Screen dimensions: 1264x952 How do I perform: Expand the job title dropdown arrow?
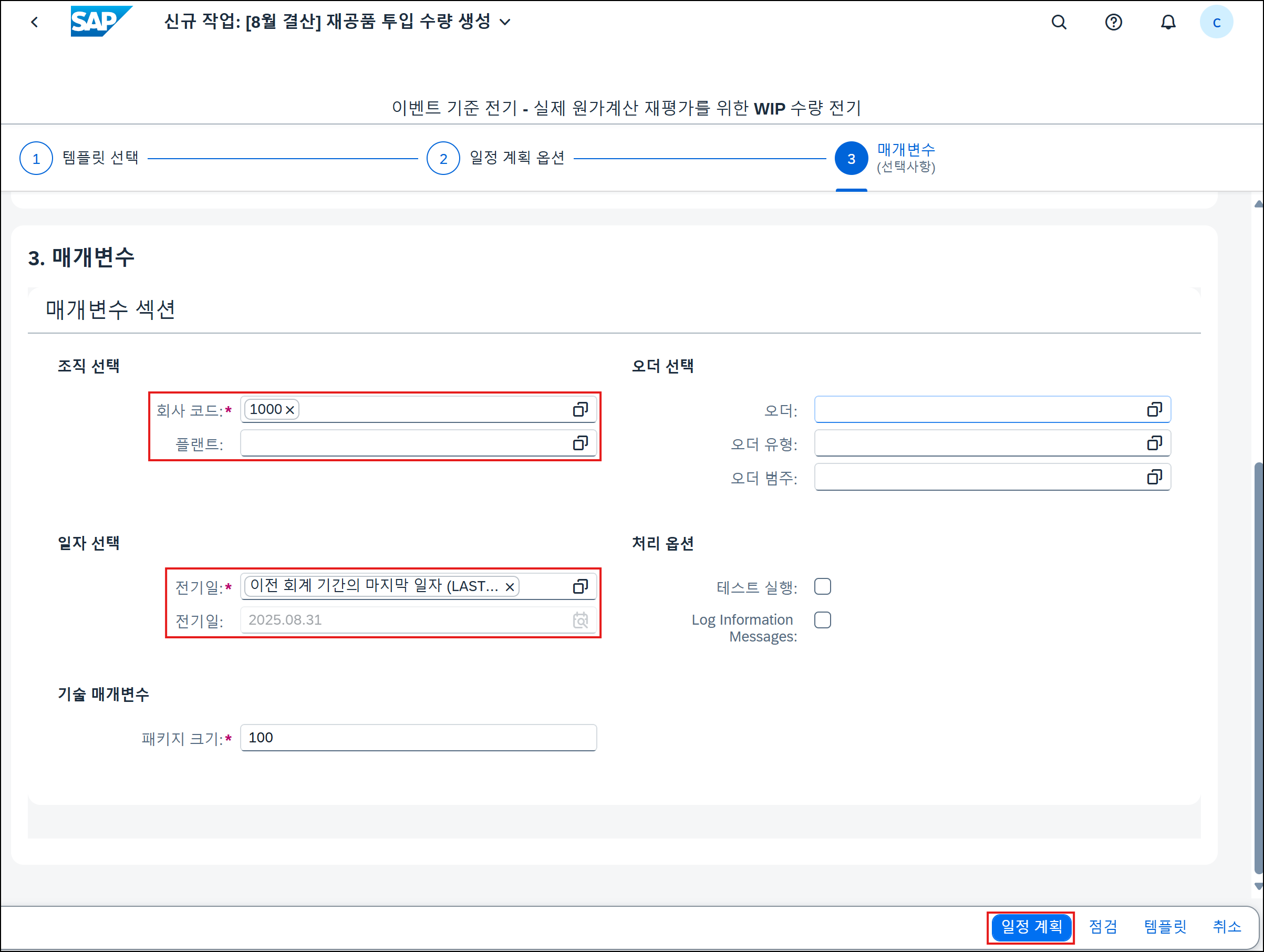pyautogui.click(x=505, y=22)
